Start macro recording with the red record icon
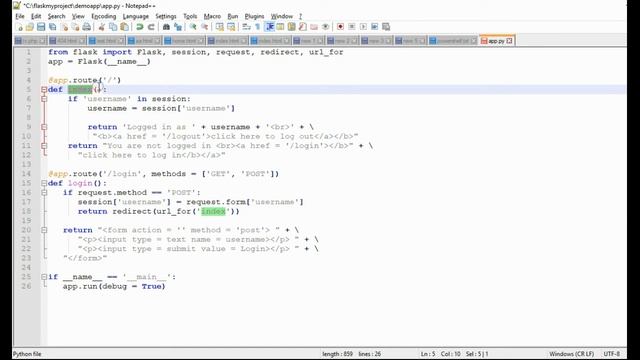Viewport: 640px width, 360px height. pos(340,27)
